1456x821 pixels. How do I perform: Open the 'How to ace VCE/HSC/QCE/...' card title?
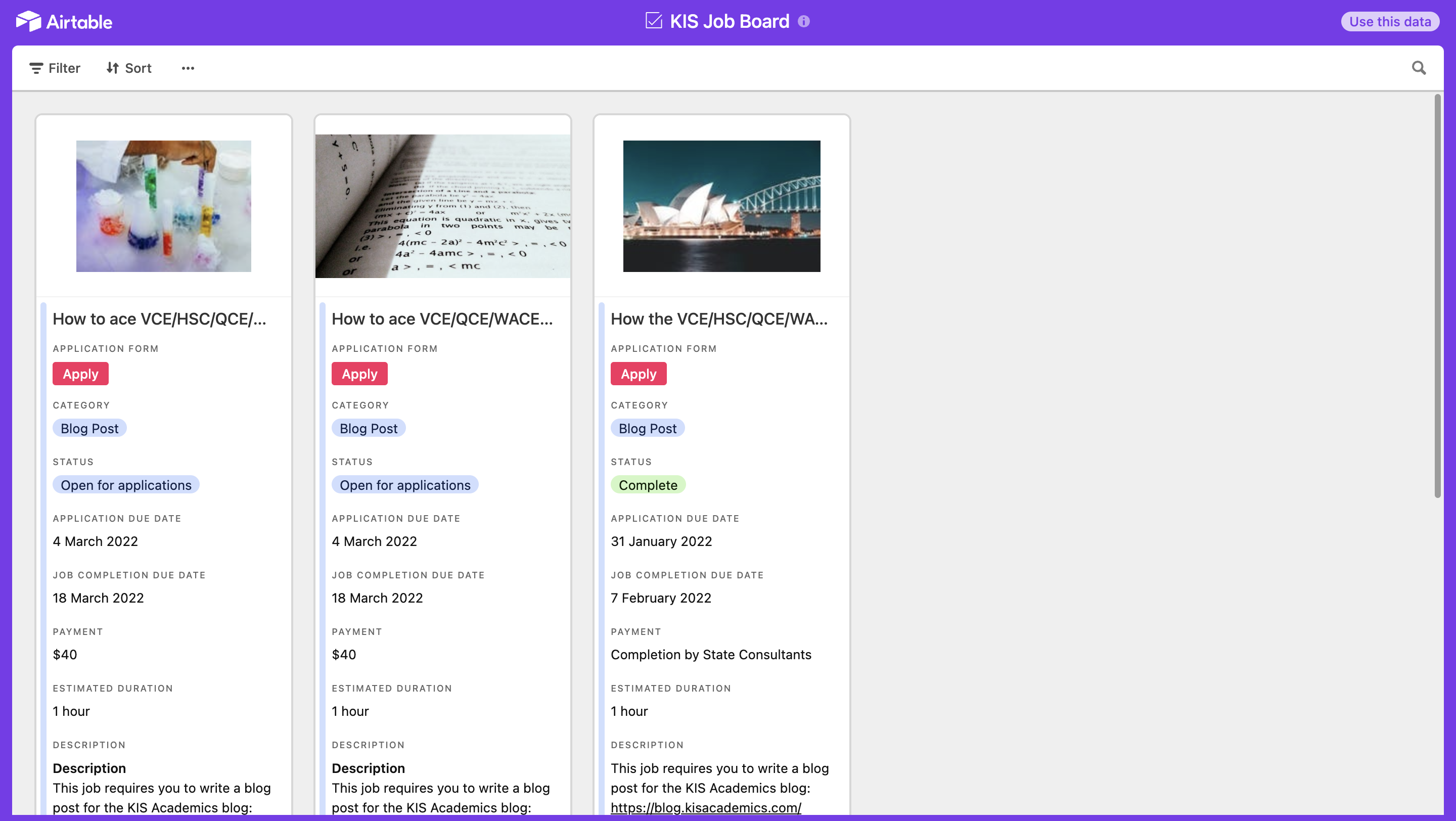pos(159,318)
